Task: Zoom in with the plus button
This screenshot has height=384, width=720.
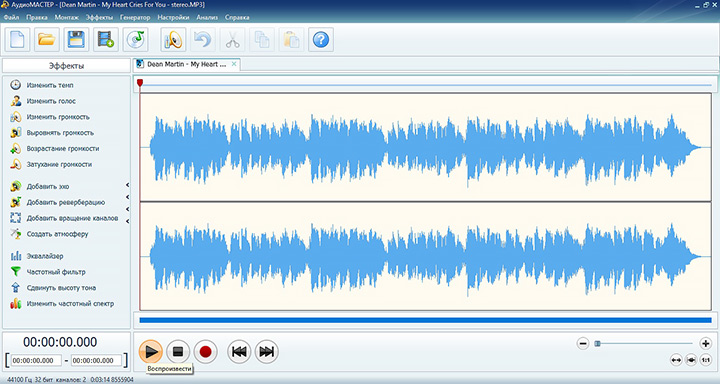Action: click(705, 343)
